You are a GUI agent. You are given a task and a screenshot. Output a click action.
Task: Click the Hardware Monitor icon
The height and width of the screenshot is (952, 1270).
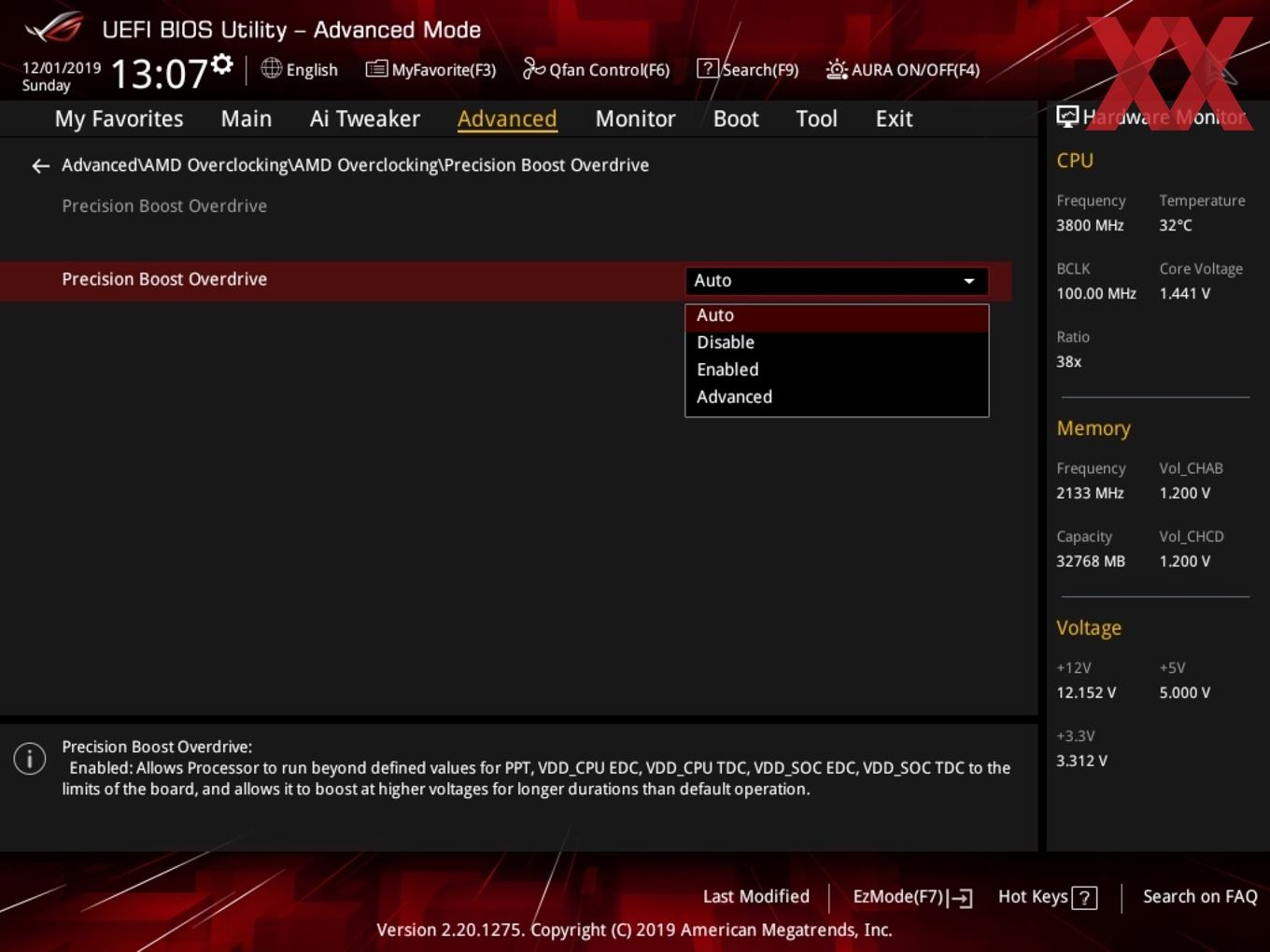pyautogui.click(x=1067, y=117)
